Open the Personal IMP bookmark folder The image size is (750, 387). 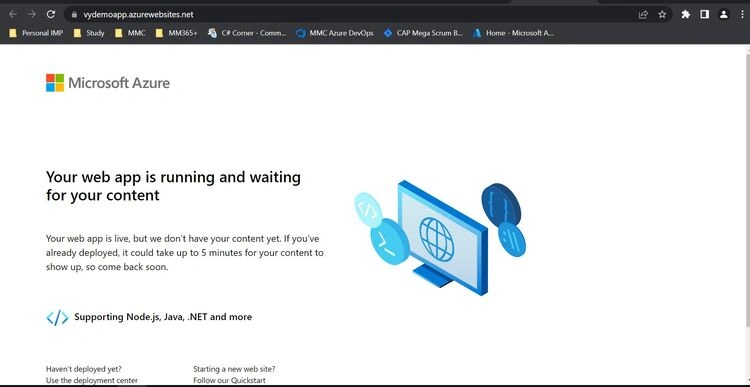pyautogui.click(x=36, y=33)
